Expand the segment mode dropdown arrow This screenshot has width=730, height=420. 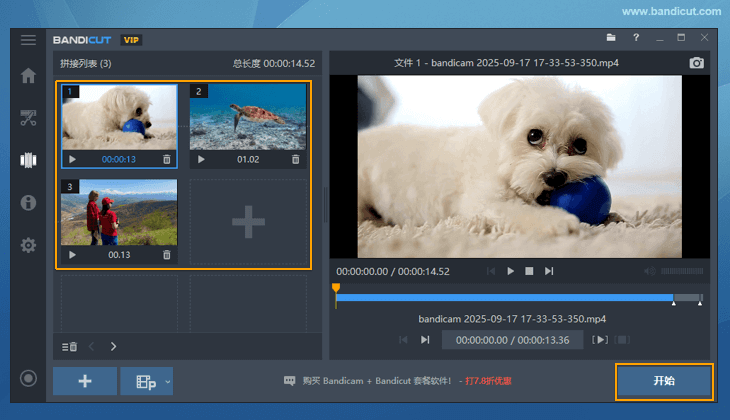pos(168,382)
